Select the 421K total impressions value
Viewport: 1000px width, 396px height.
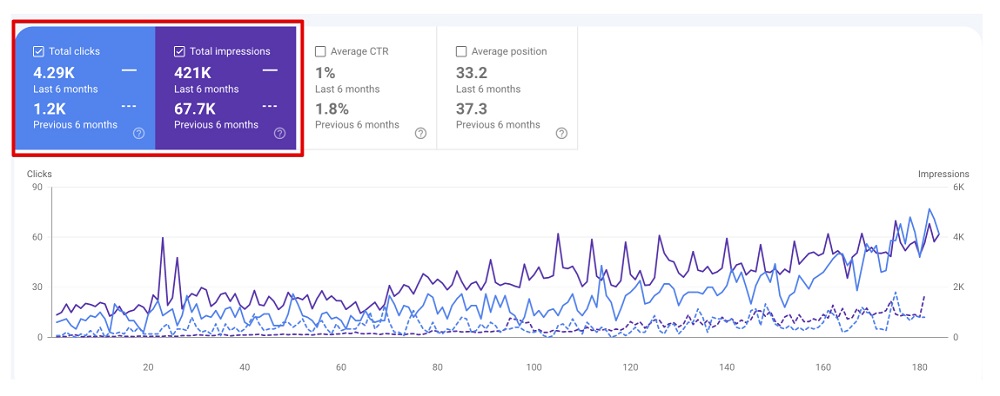(x=193, y=73)
